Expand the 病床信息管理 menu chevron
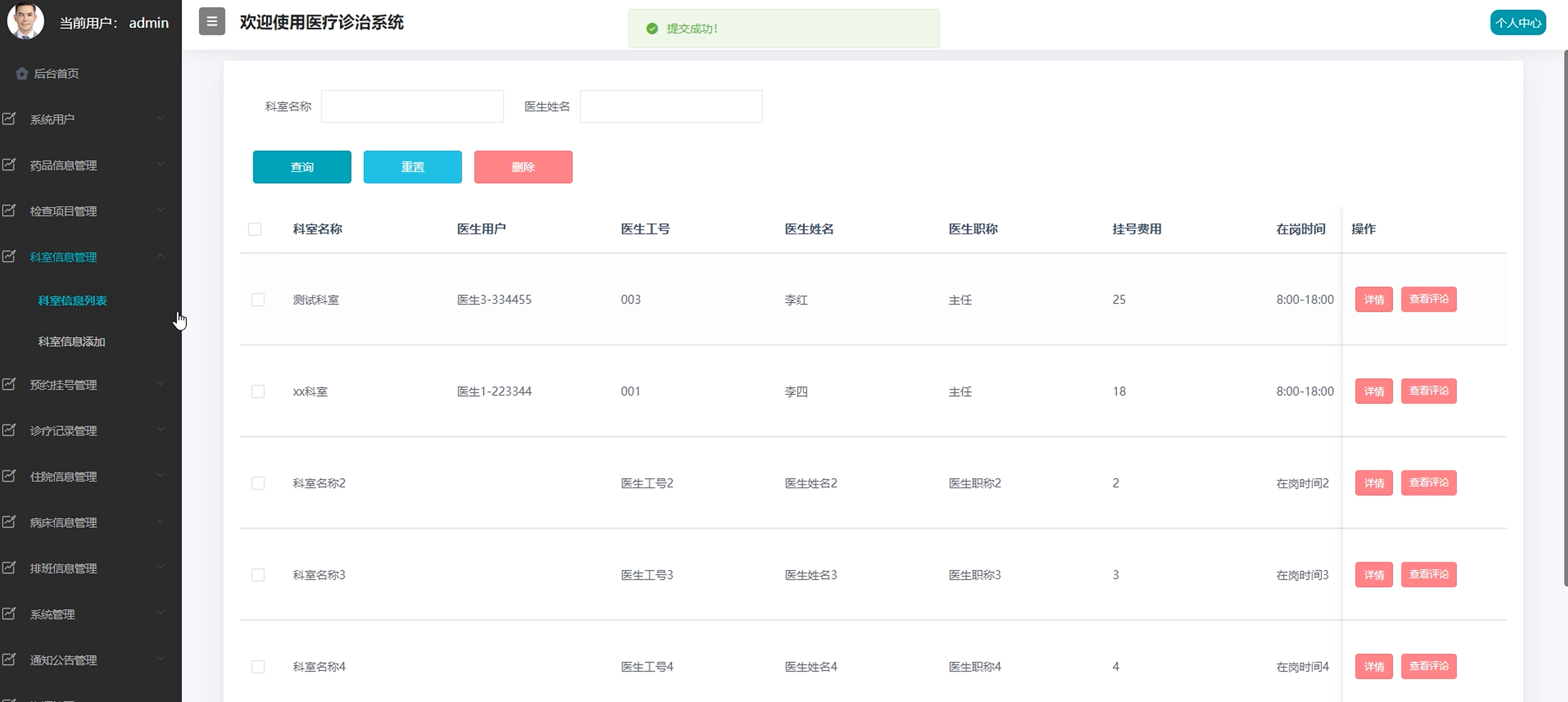This screenshot has width=1568, height=702. click(161, 522)
